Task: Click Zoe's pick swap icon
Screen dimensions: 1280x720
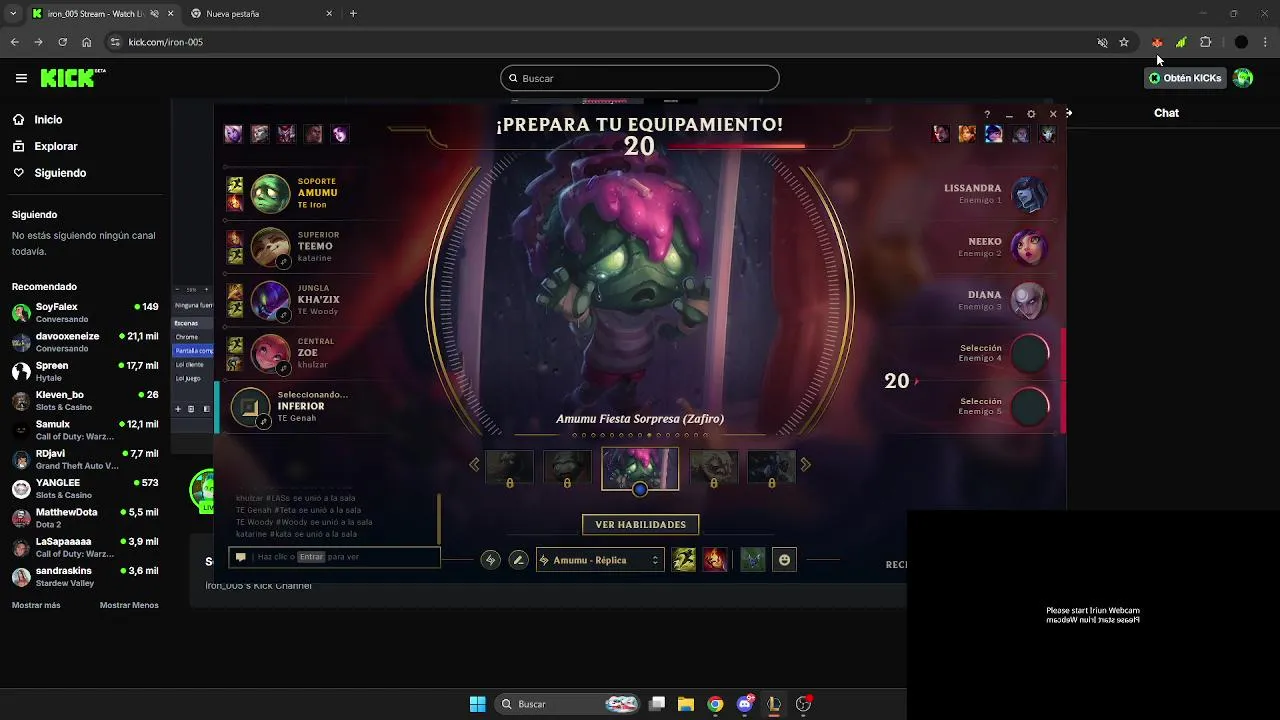Action: pyautogui.click(x=284, y=368)
